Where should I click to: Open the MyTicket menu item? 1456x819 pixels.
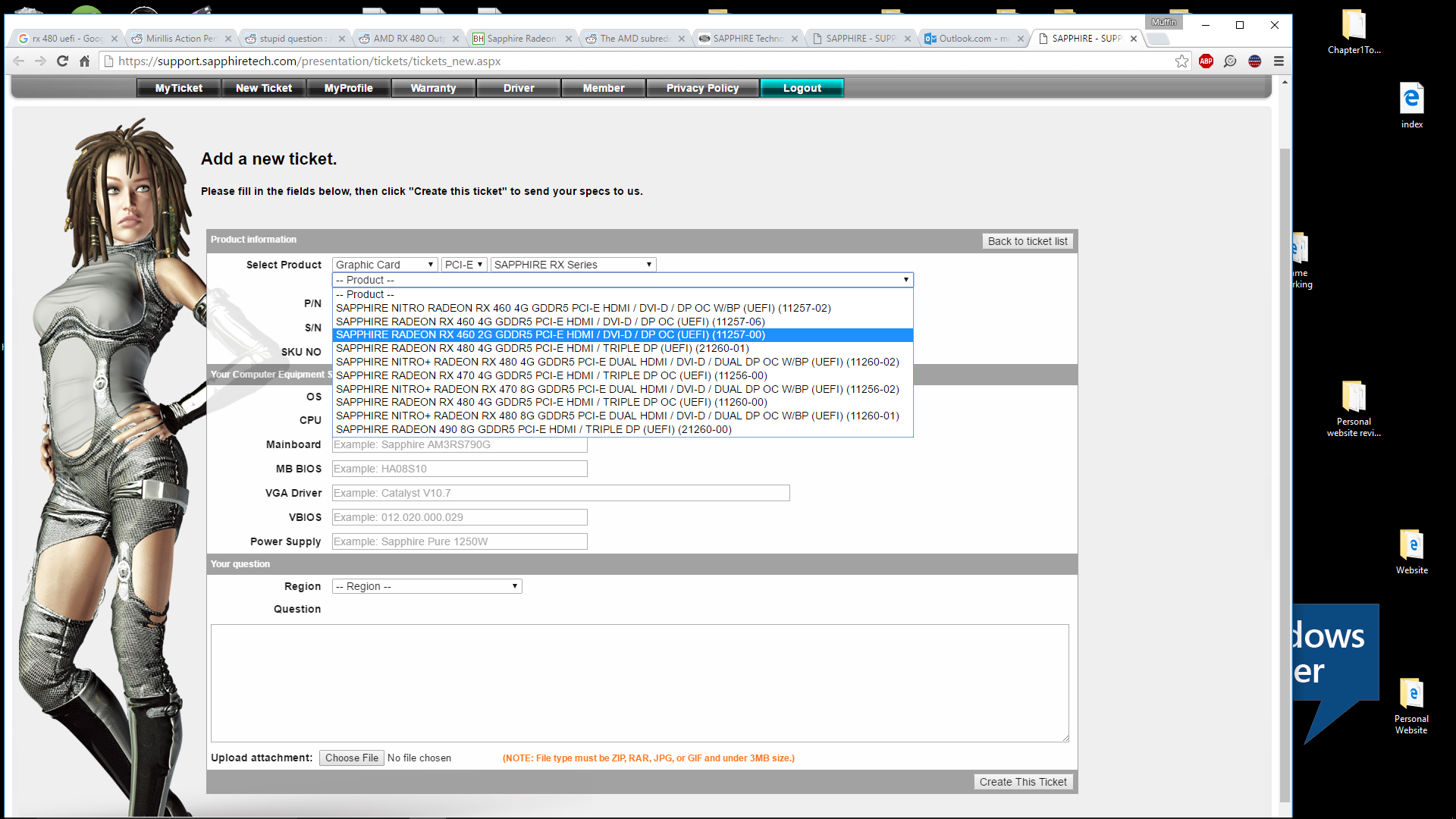pyautogui.click(x=179, y=88)
